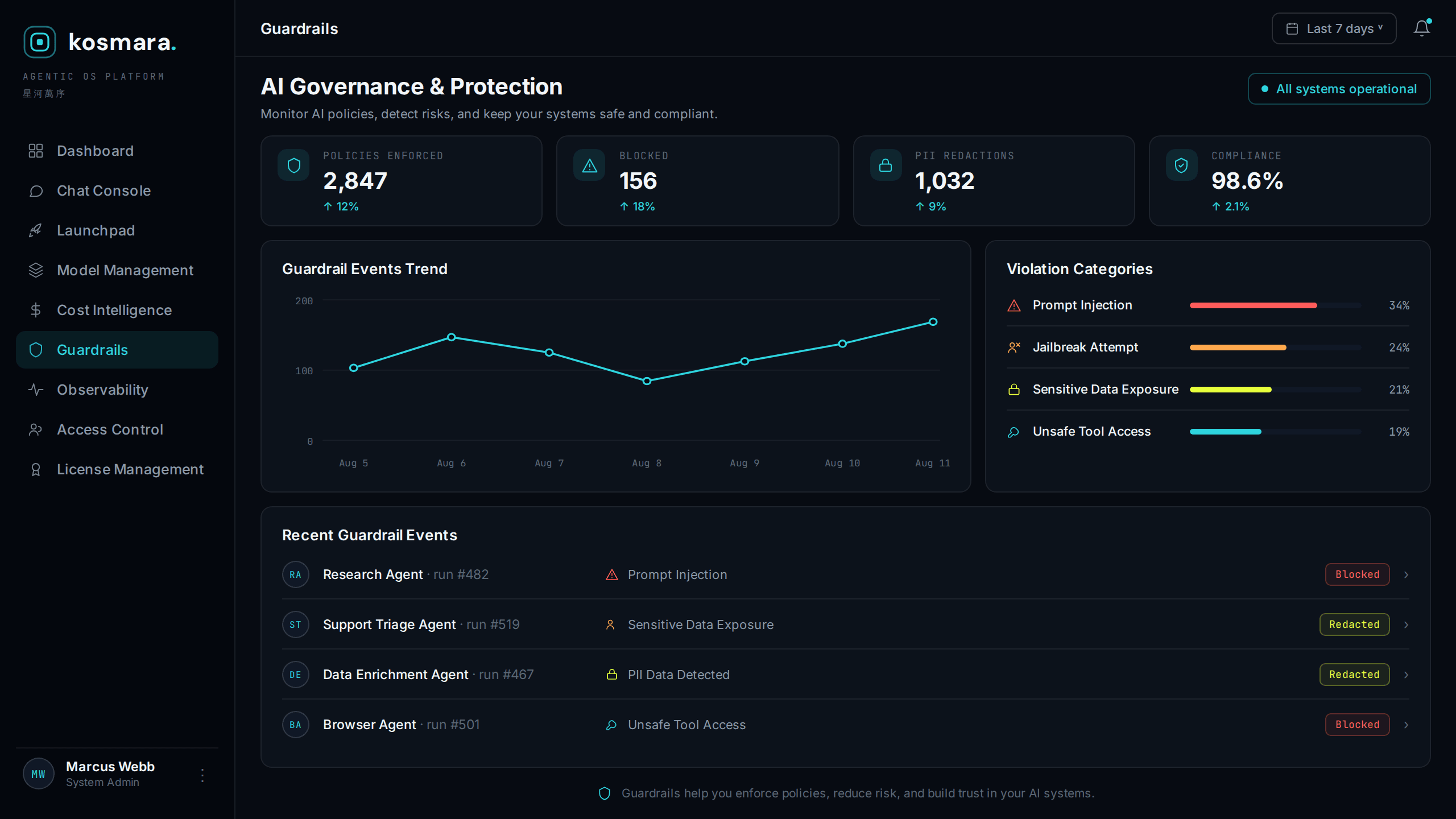Click the All systems operational status button
The width and height of the screenshot is (1456, 819).
pyautogui.click(x=1339, y=89)
